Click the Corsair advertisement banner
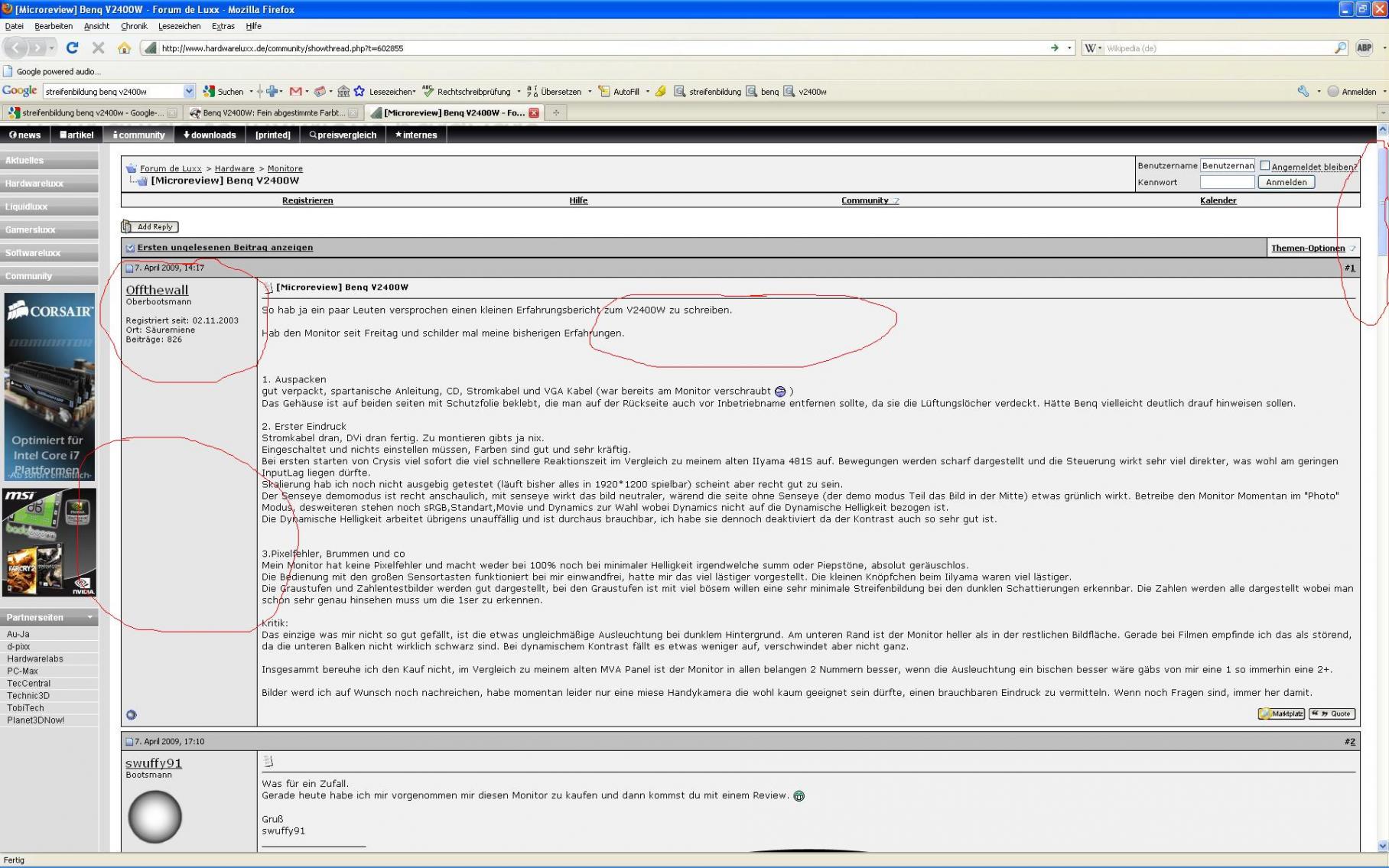Viewport: 1389px width, 868px height. [x=50, y=386]
